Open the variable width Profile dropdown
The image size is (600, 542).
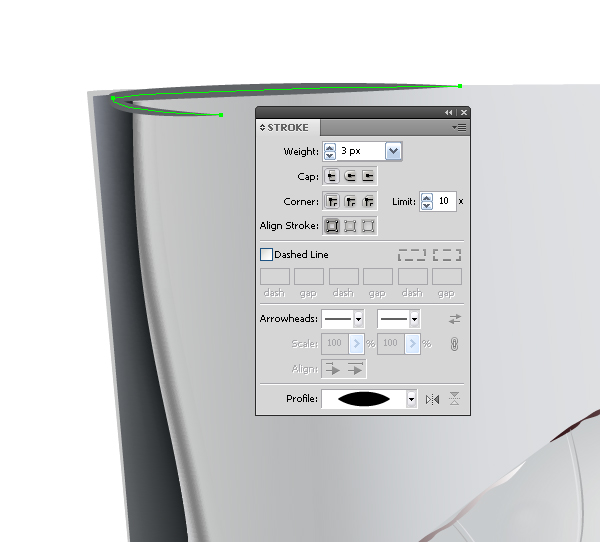click(x=411, y=399)
